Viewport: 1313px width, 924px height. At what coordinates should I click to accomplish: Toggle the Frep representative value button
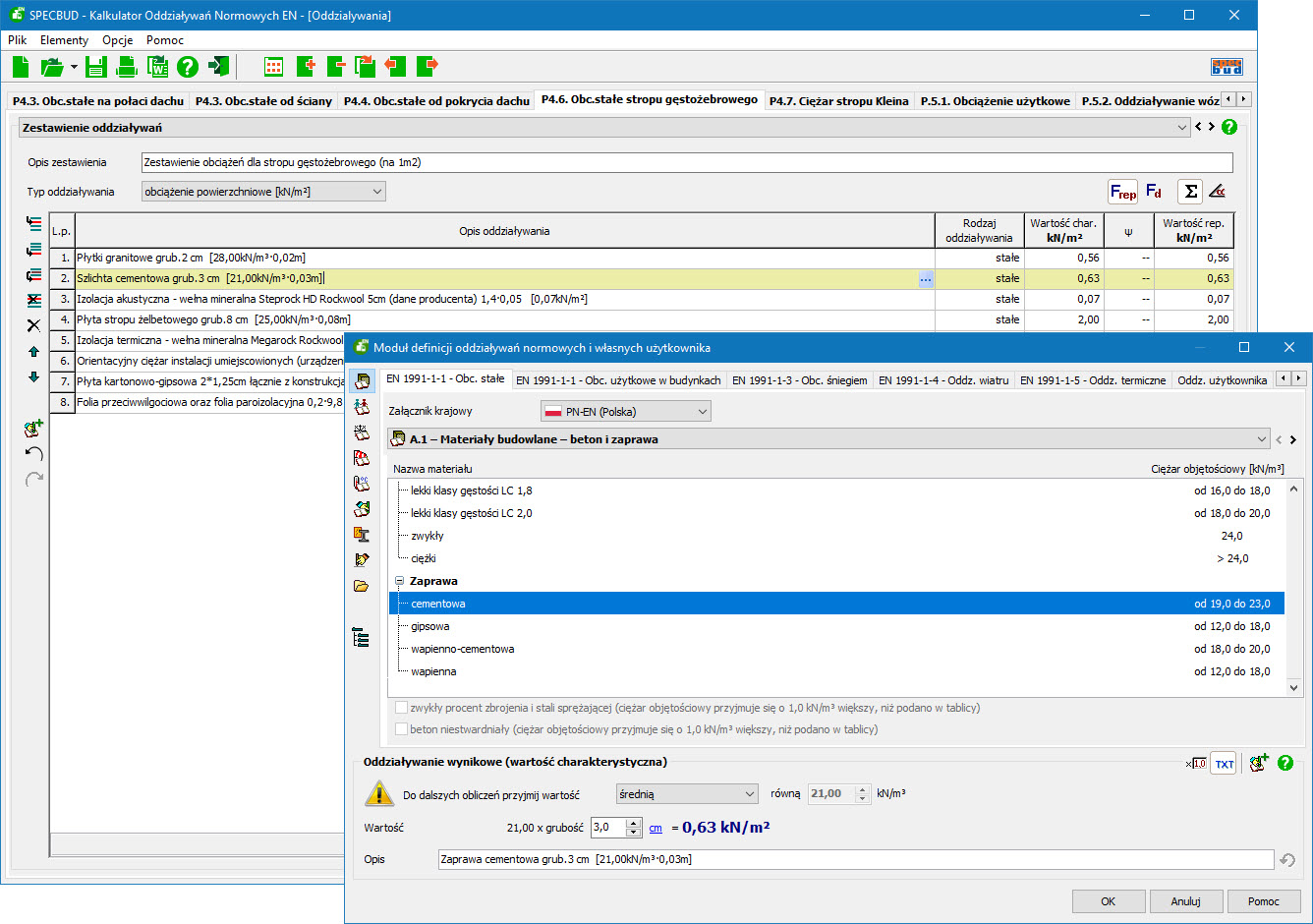[x=1122, y=192]
